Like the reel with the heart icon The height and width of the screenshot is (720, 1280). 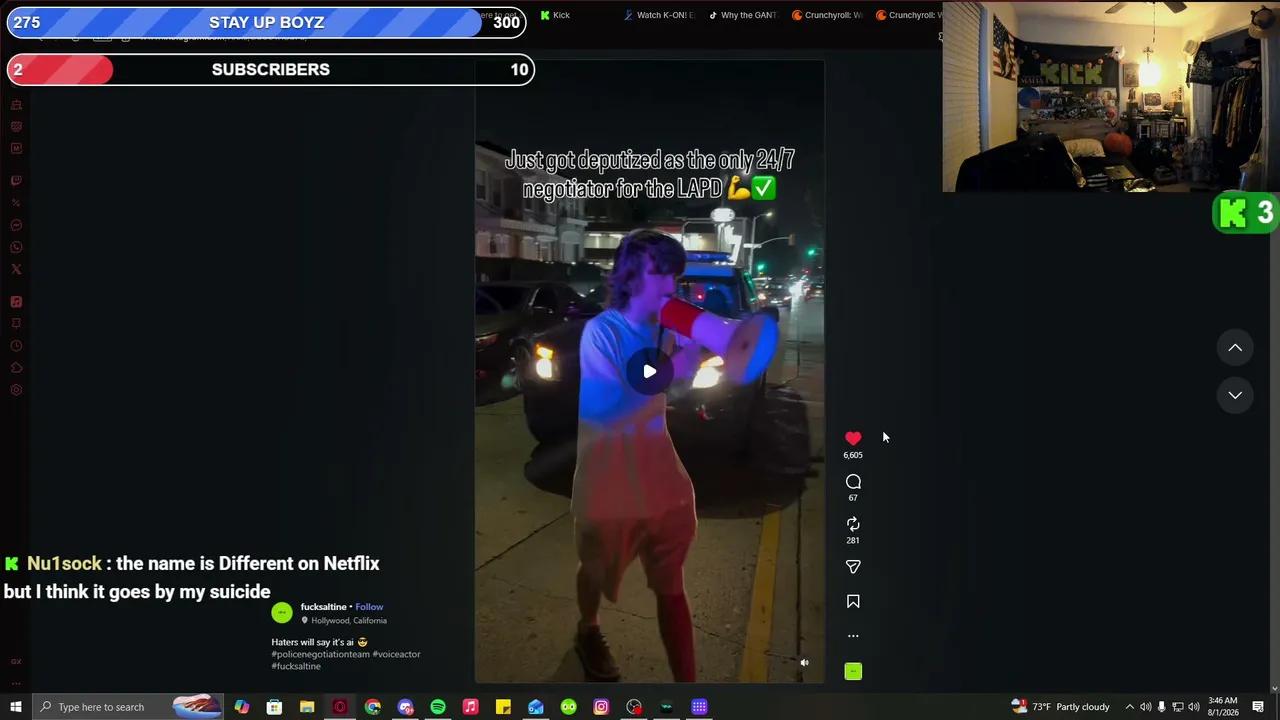coord(853,438)
